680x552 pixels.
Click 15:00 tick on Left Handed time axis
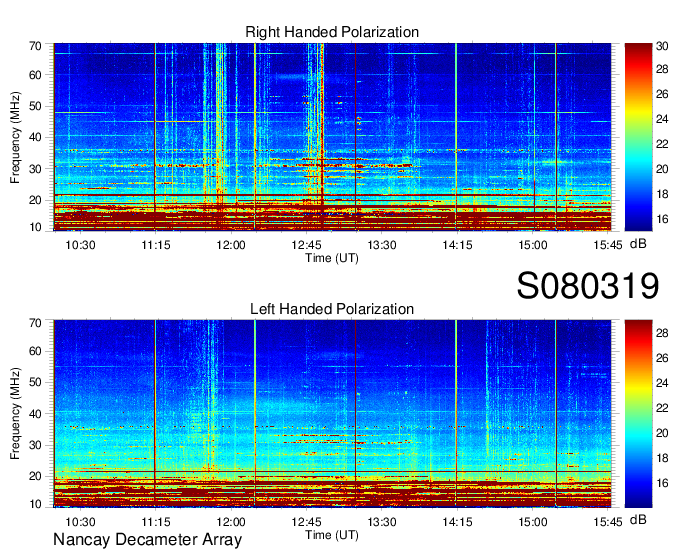533,522
